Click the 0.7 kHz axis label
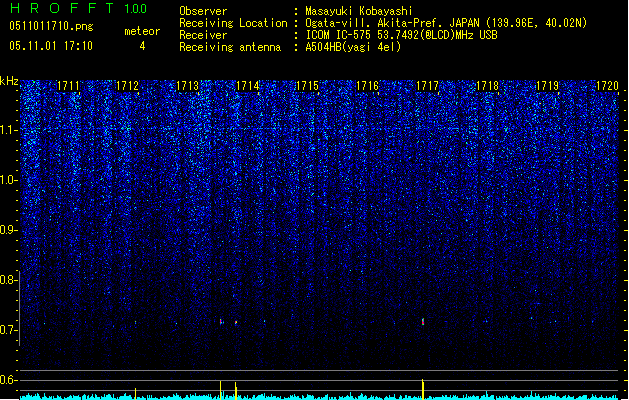The image size is (629, 400). click(x=8, y=330)
